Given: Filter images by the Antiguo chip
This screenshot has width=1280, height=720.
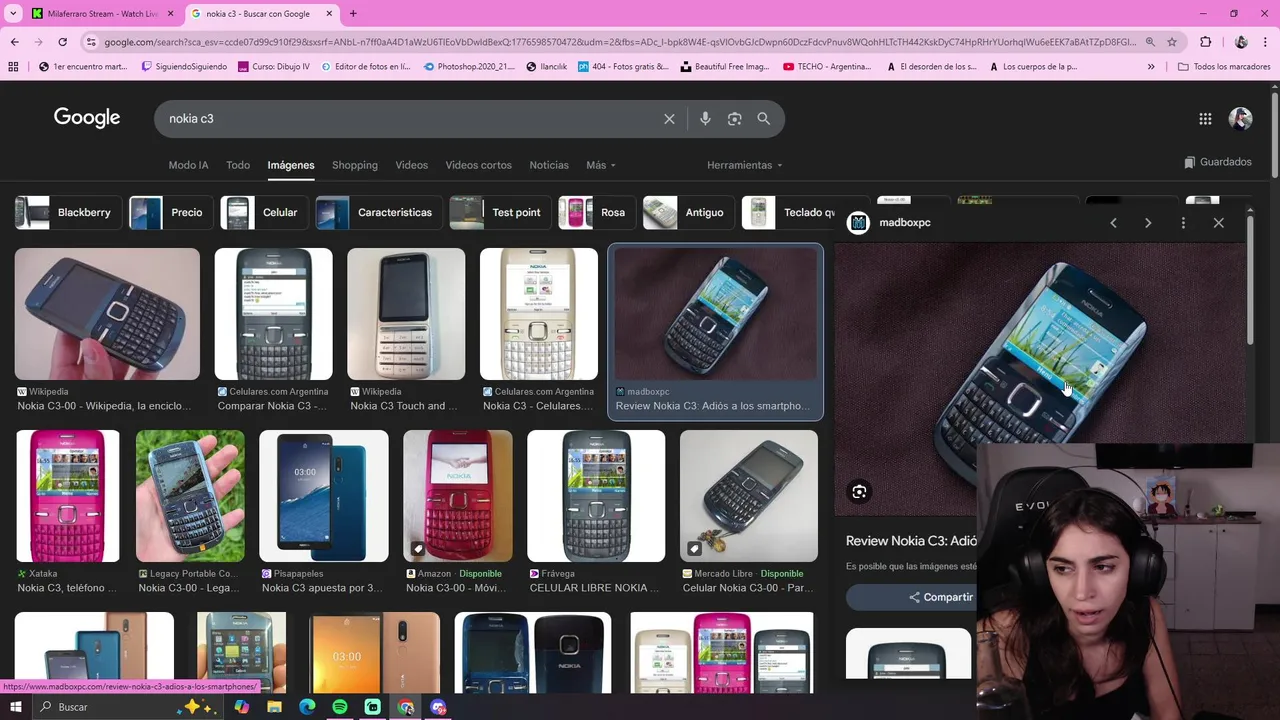Looking at the screenshot, I should tap(688, 213).
